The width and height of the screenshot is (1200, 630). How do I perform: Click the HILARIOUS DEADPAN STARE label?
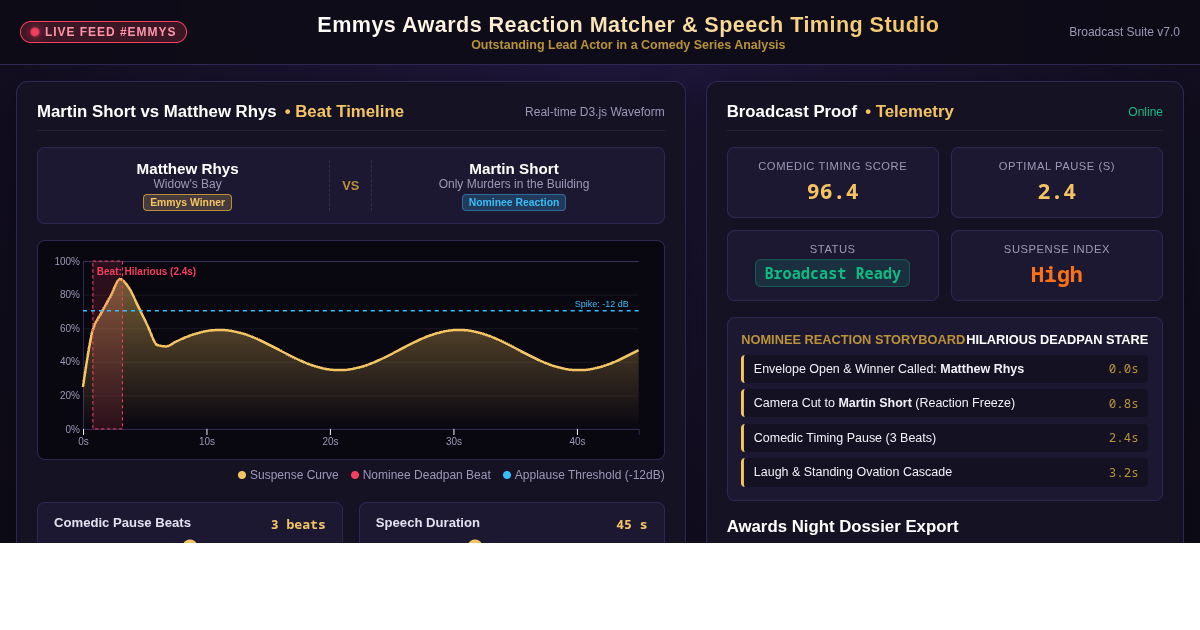[x=1057, y=340]
